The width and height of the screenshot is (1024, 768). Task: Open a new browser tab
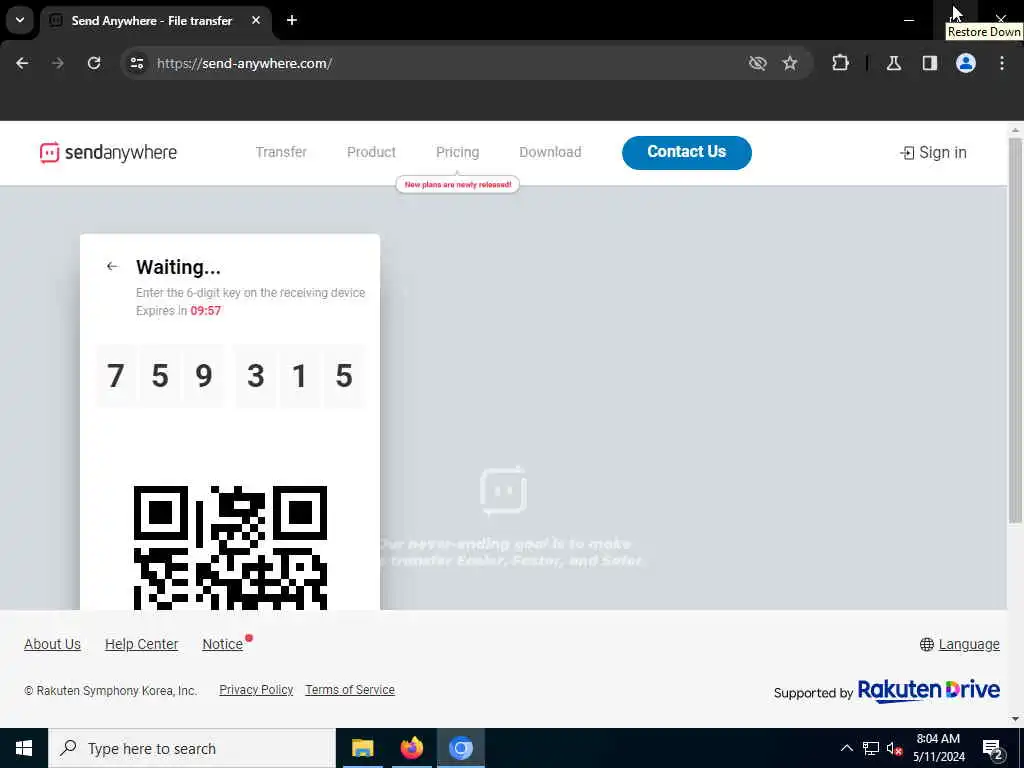click(x=292, y=20)
